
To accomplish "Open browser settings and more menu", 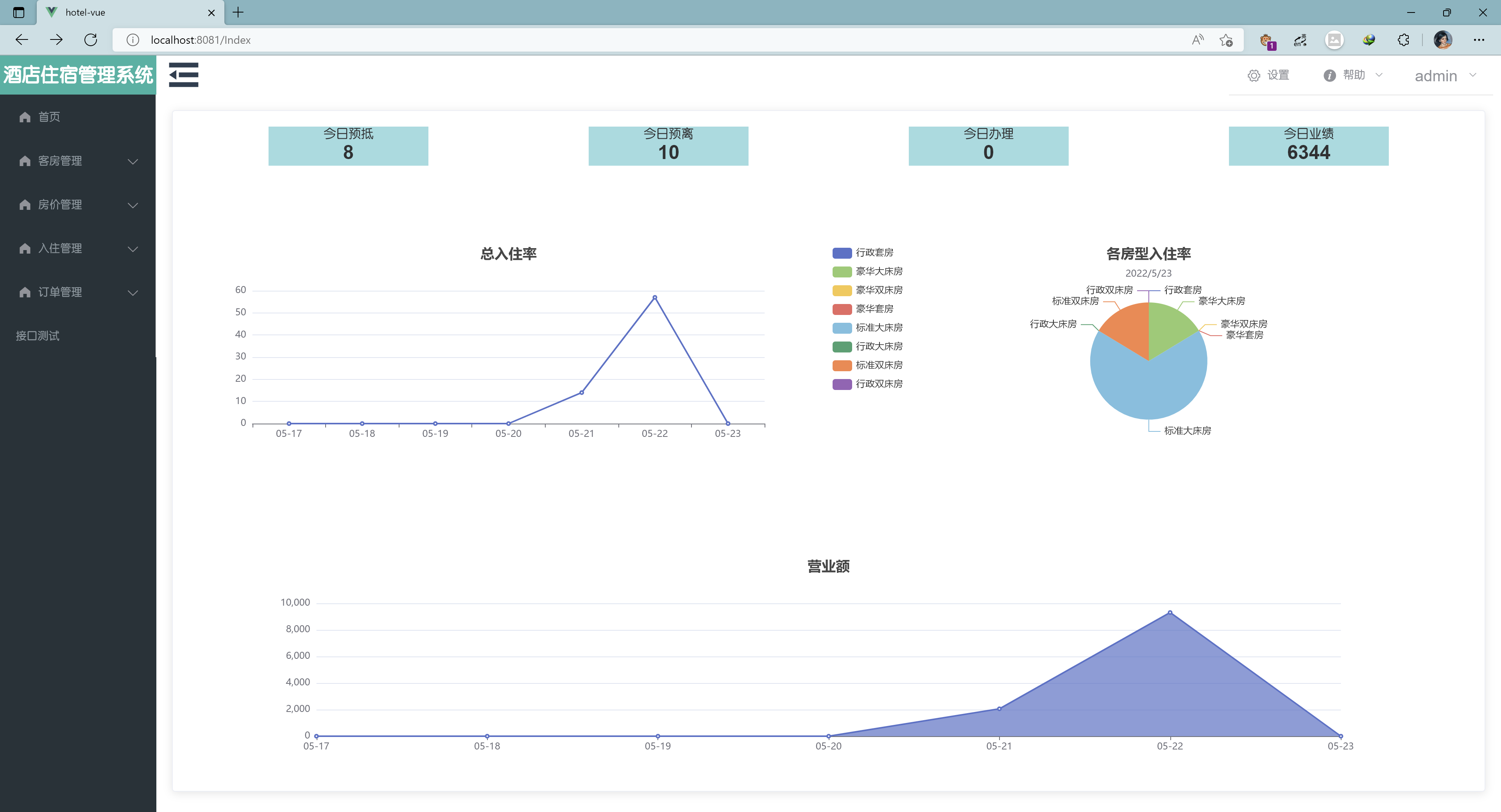I will tap(1478, 39).
